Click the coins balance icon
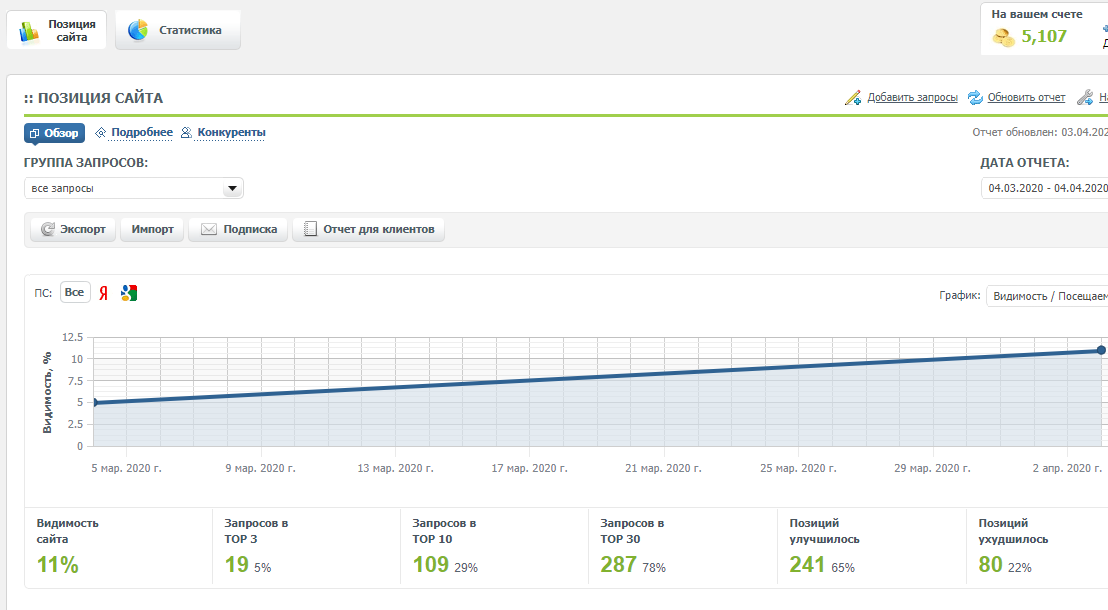 click(x=1003, y=37)
